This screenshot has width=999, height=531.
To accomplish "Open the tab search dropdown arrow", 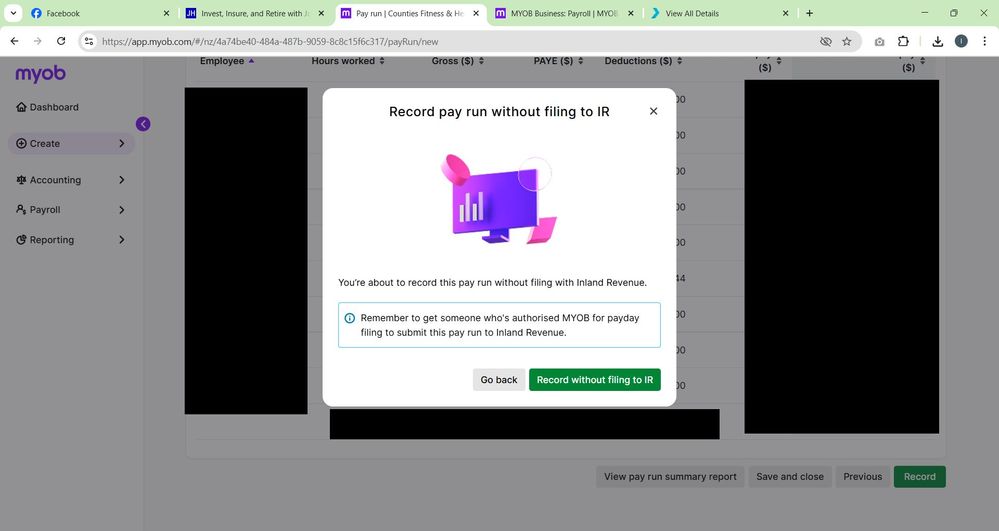I will pos(14,13).
